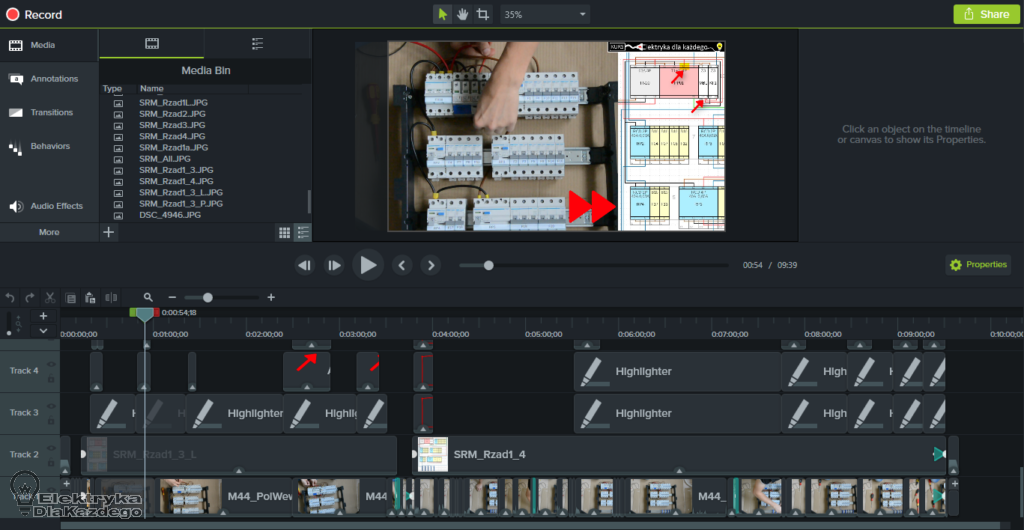Activate the Crop tool
Screen dimensions: 1024x530
[x=483, y=14]
